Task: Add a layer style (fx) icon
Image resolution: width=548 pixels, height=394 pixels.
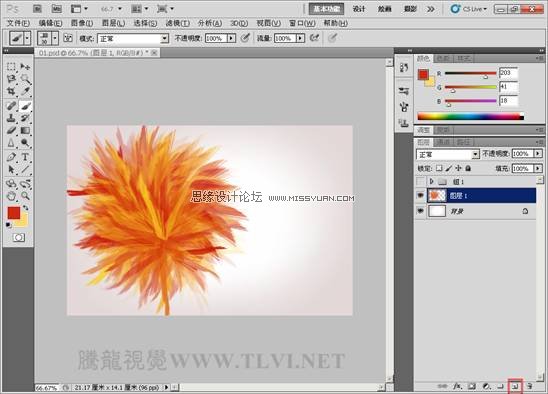Action: point(457,386)
